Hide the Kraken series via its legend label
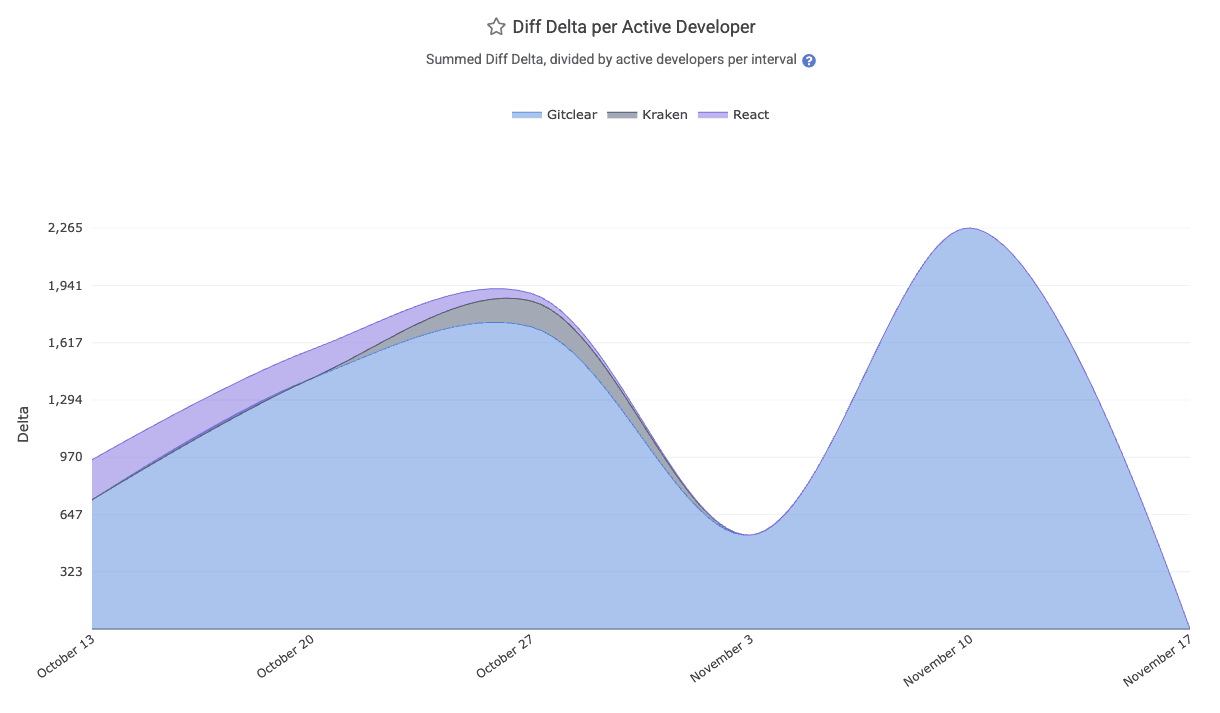This screenshot has height=713, width=1220. click(x=664, y=115)
